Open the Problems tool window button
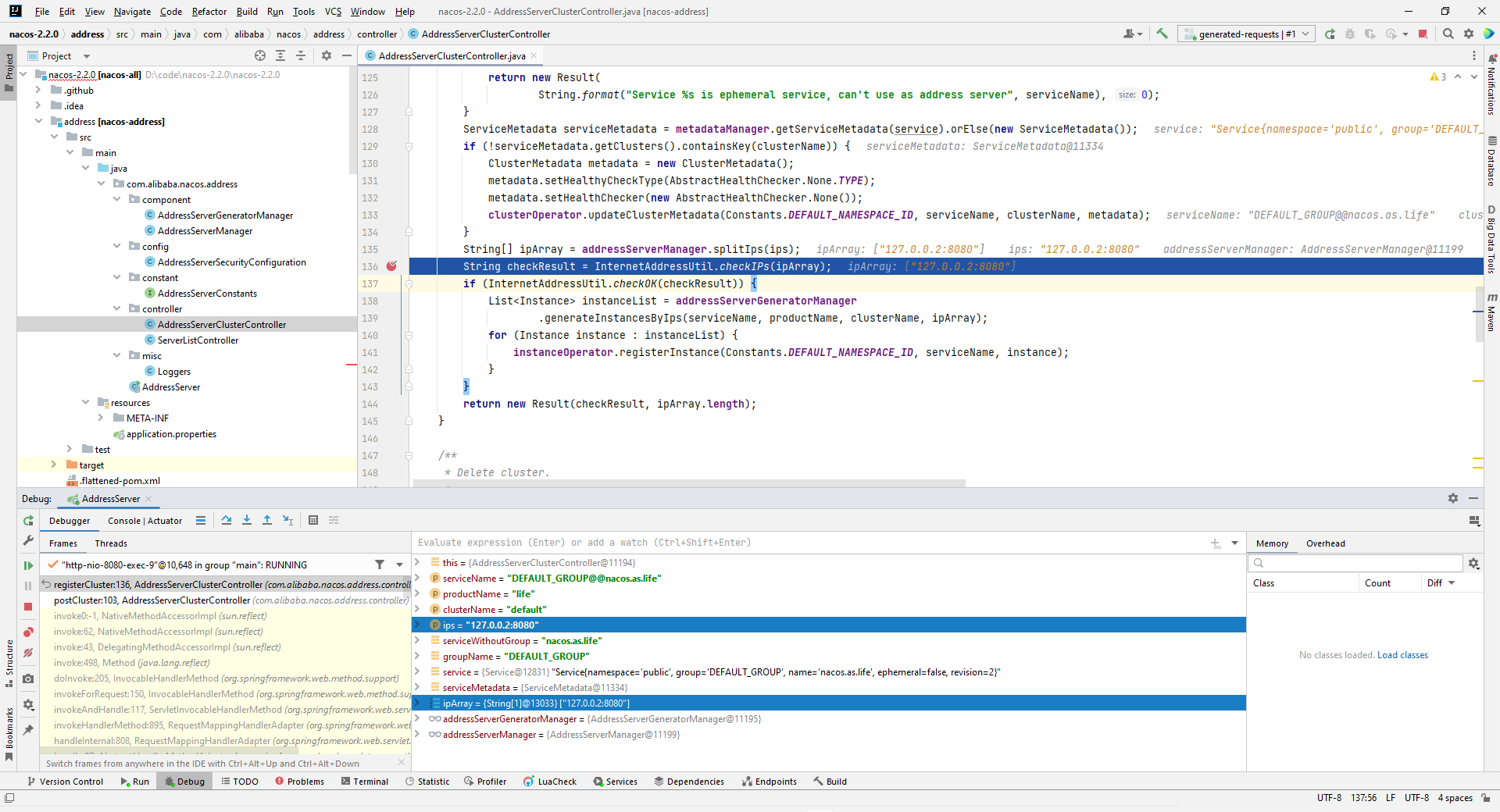Viewport: 1500px width, 812px height. pyautogui.click(x=299, y=781)
